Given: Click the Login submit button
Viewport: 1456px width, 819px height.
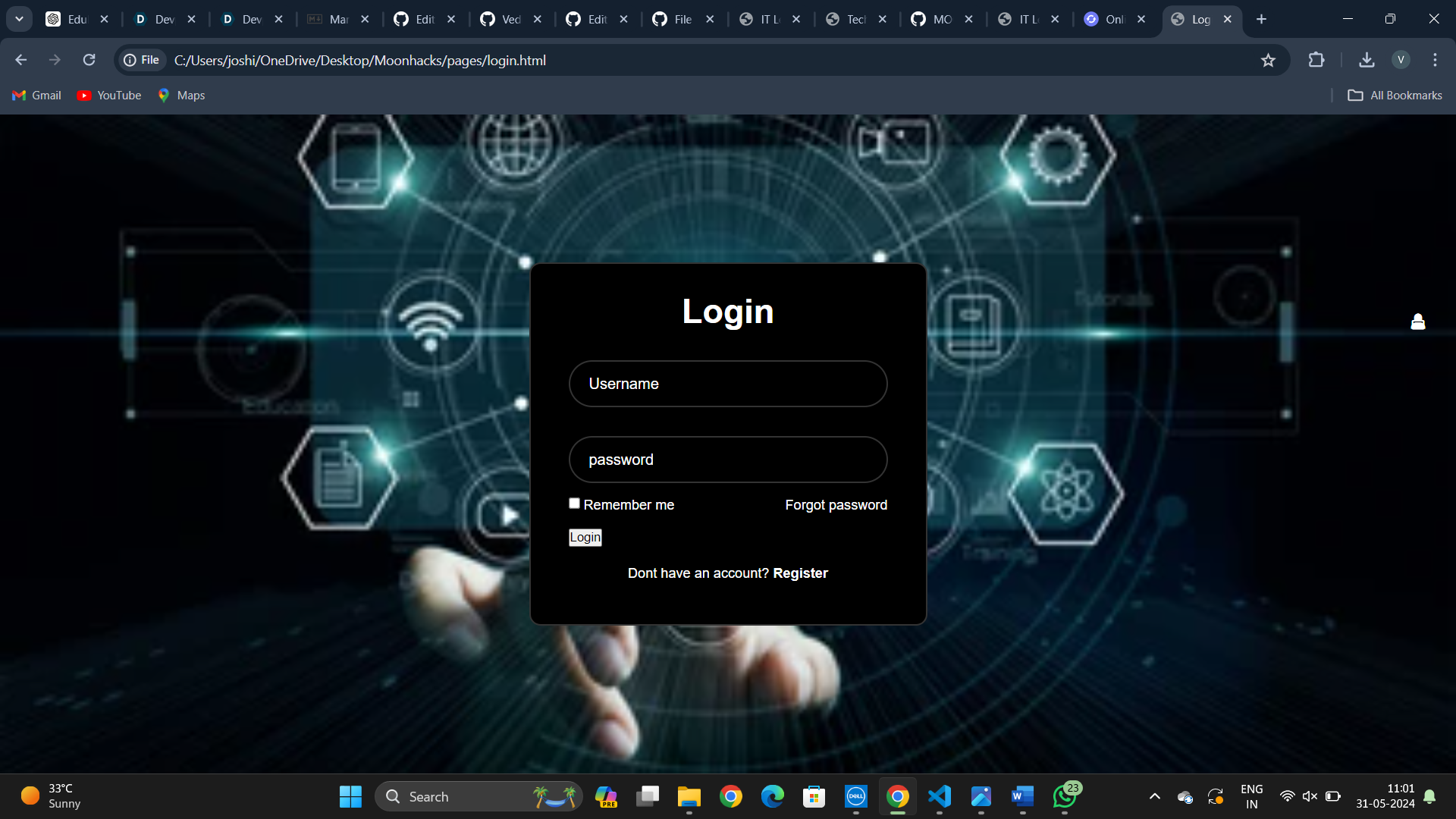Looking at the screenshot, I should (x=585, y=538).
